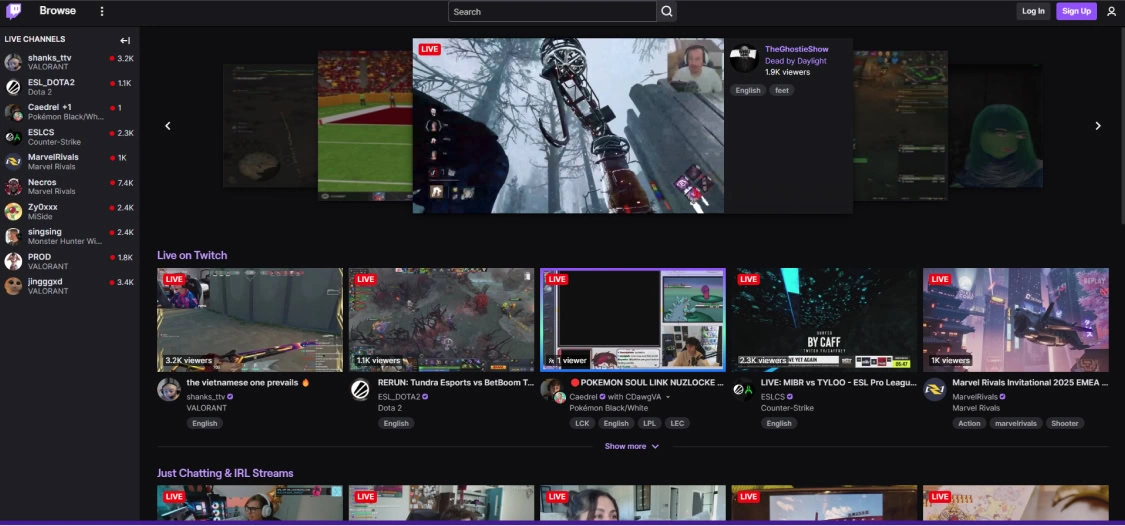Viewport: 1125px width, 526px height.
Task: Click the search magnifier button
Action: (667, 11)
